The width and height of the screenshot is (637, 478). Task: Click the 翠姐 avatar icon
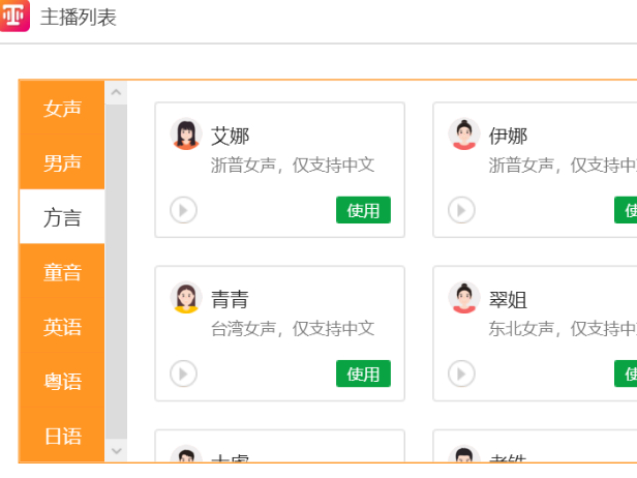464,298
